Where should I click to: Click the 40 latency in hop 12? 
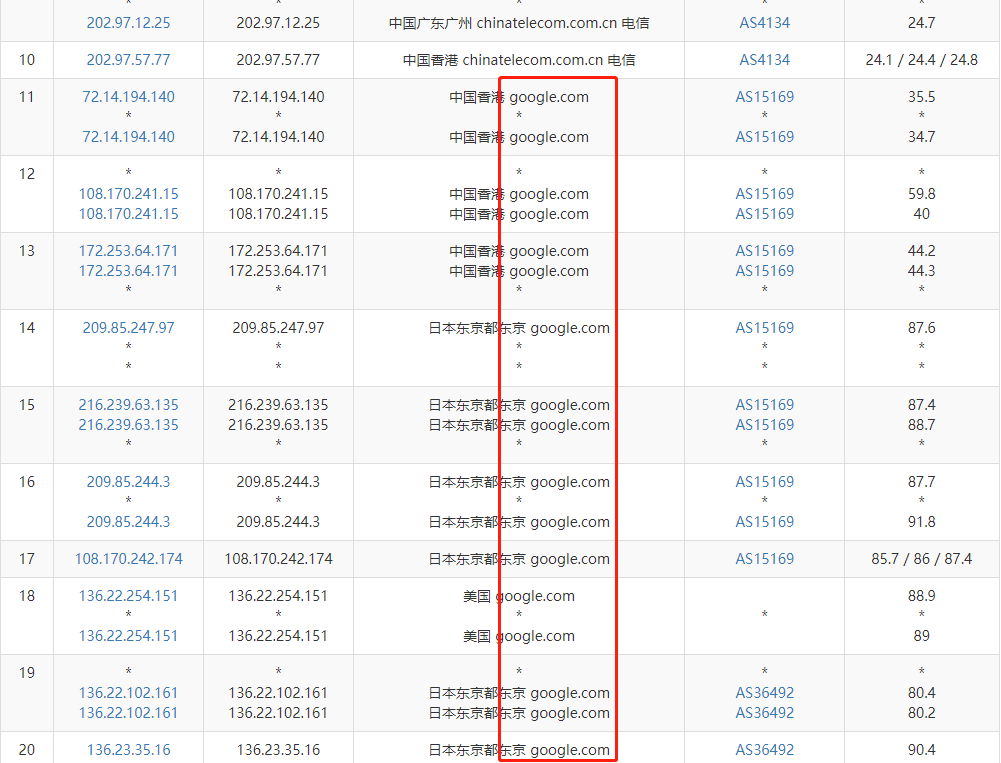tap(921, 214)
